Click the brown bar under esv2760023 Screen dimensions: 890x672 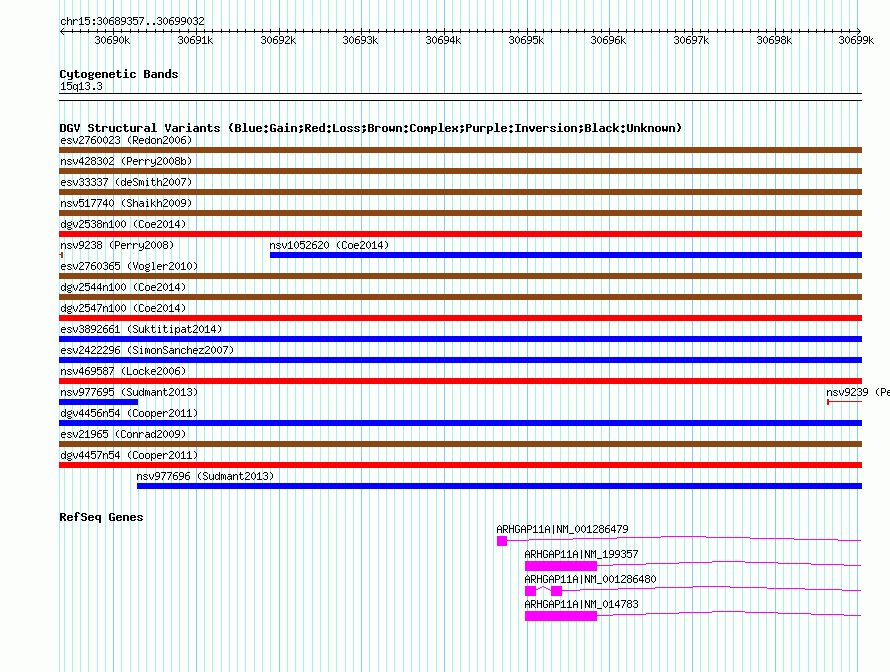460,150
